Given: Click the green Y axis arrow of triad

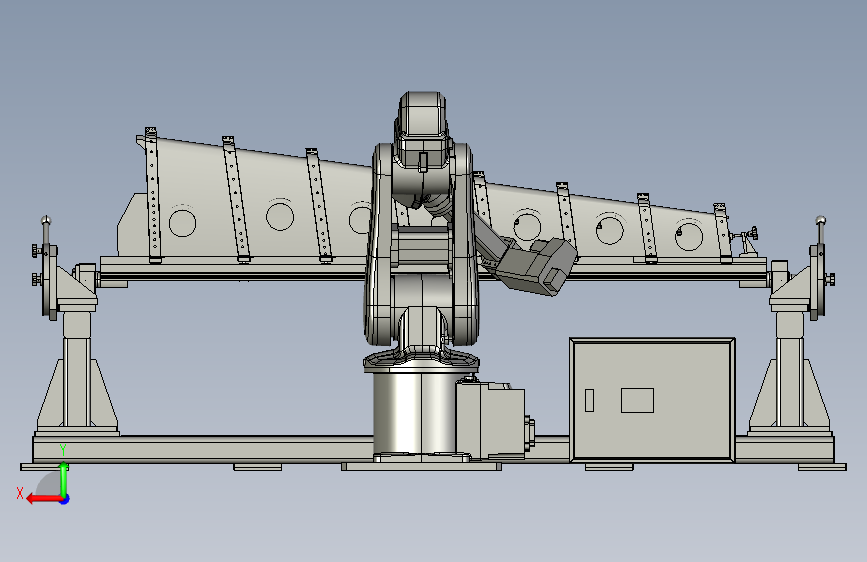Looking at the screenshot, I should (x=64, y=478).
